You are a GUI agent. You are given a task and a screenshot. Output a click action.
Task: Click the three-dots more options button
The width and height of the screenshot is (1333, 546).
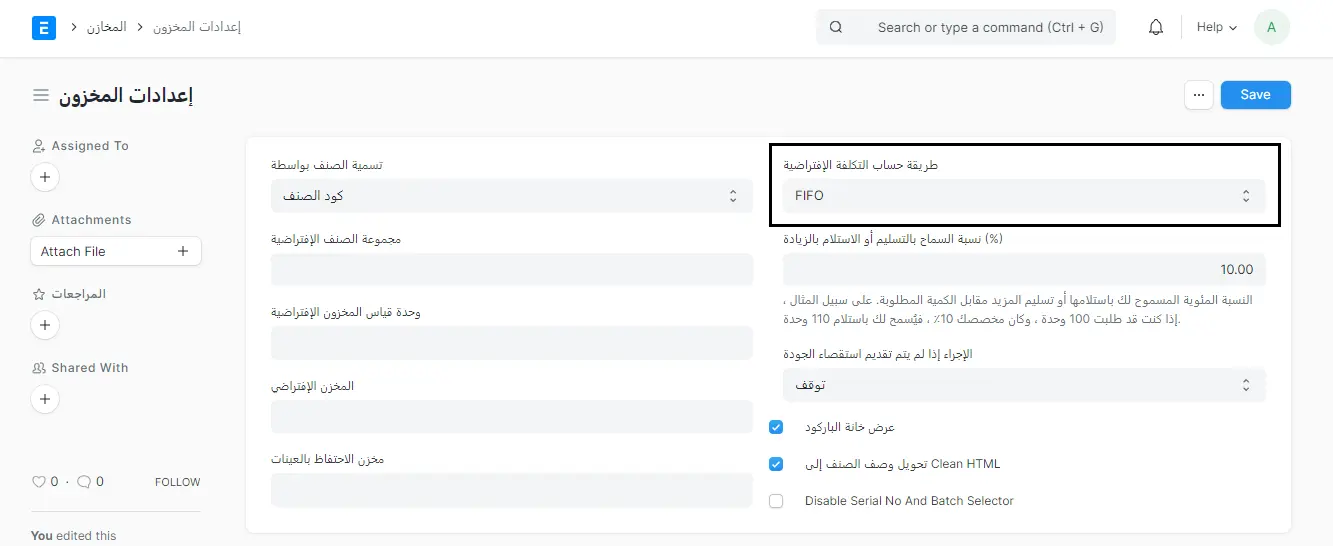pyautogui.click(x=1199, y=95)
